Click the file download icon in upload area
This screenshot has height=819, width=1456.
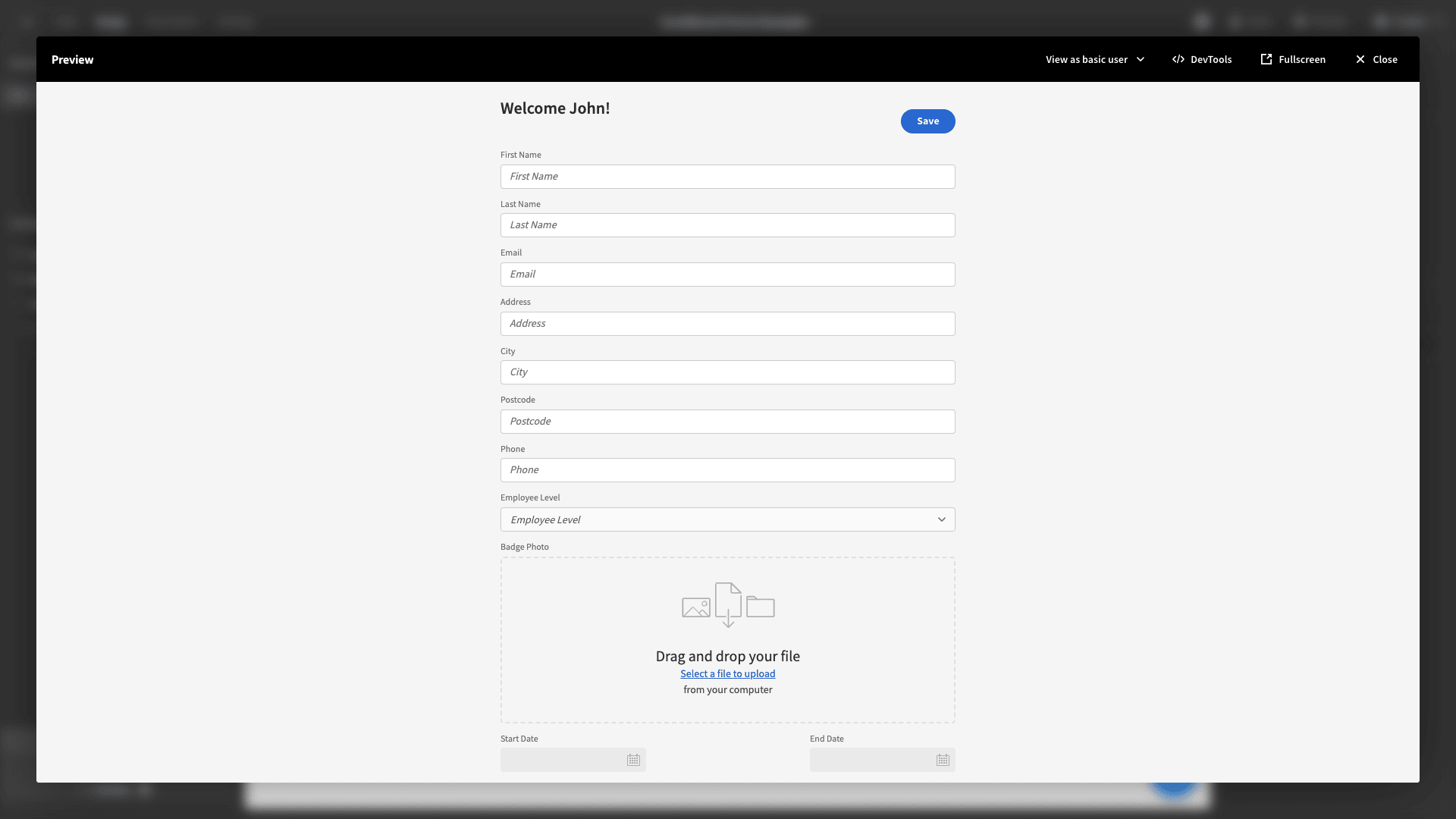click(728, 604)
